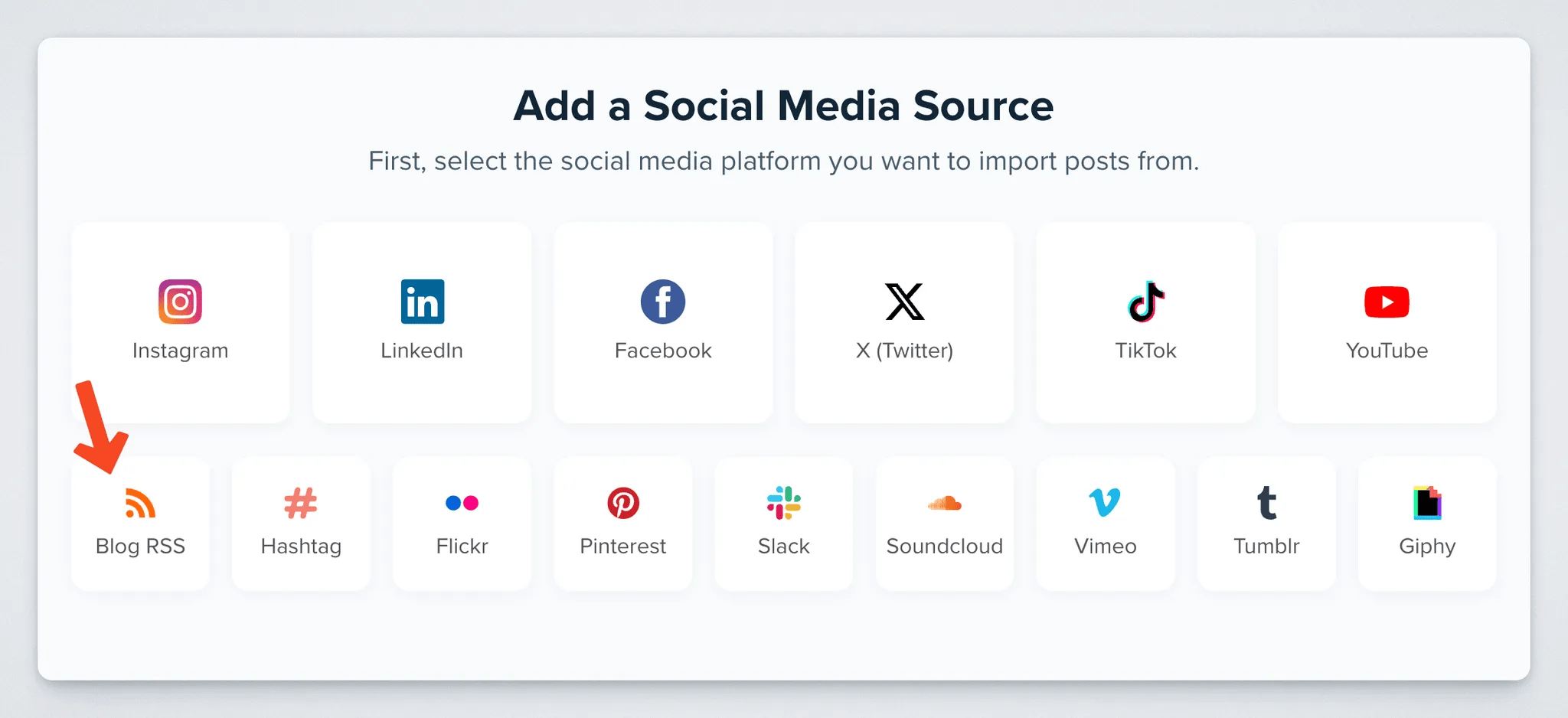This screenshot has width=1568, height=718.
Task: Select the Giphy card label
Action: pyautogui.click(x=1427, y=547)
